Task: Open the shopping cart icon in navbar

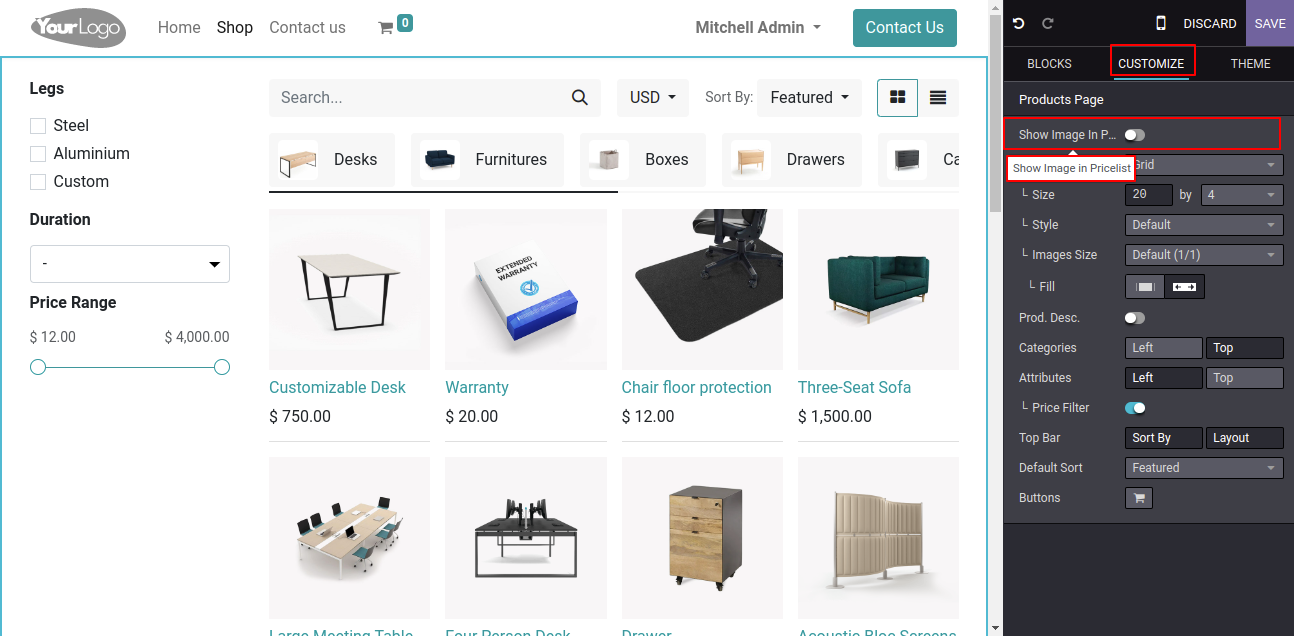Action: pyautogui.click(x=385, y=28)
